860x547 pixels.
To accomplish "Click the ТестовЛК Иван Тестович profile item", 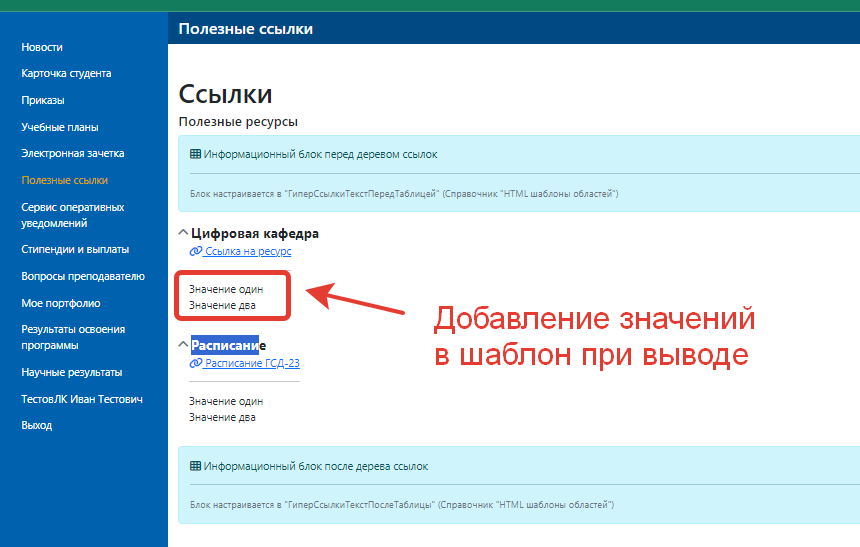I will pos(82,399).
